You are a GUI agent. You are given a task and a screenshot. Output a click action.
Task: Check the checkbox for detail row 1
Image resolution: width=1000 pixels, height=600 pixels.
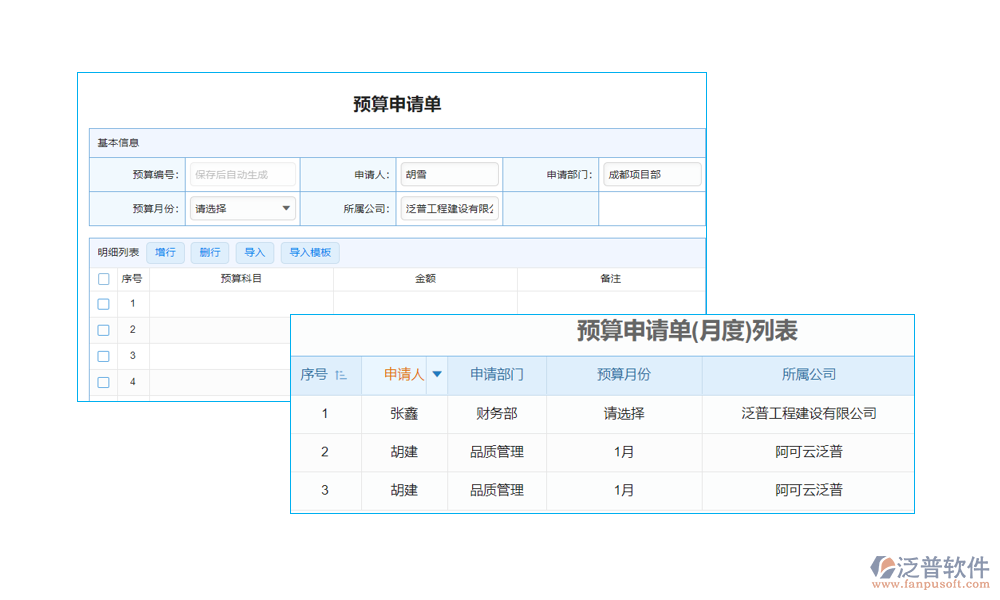(x=103, y=303)
